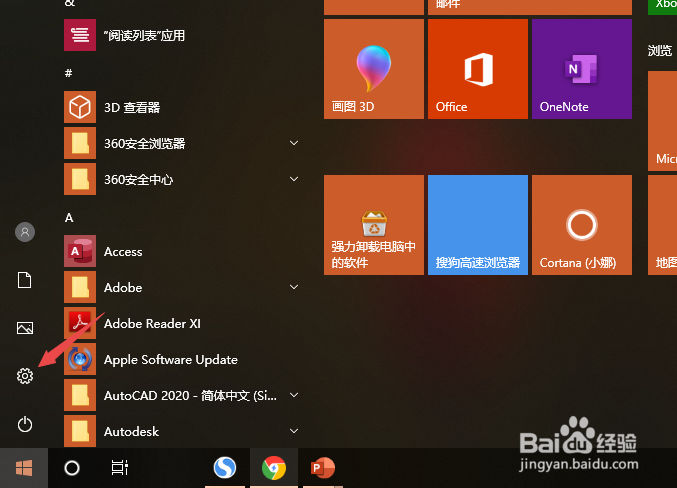Image resolution: width=677 pixels, height=488 pixels.
Task: Open Adobe Reader XI
Action: tap(181, 323)
